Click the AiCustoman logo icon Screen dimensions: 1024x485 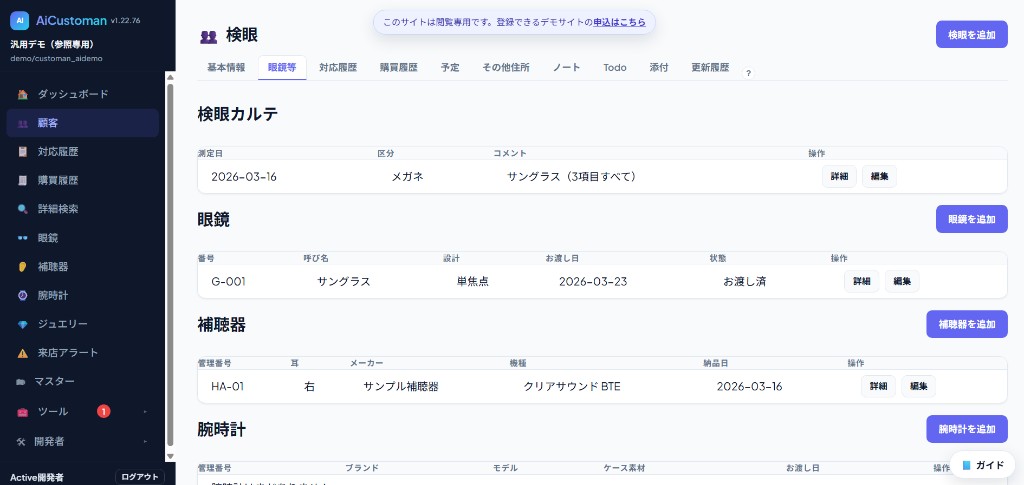coord(20,21)
